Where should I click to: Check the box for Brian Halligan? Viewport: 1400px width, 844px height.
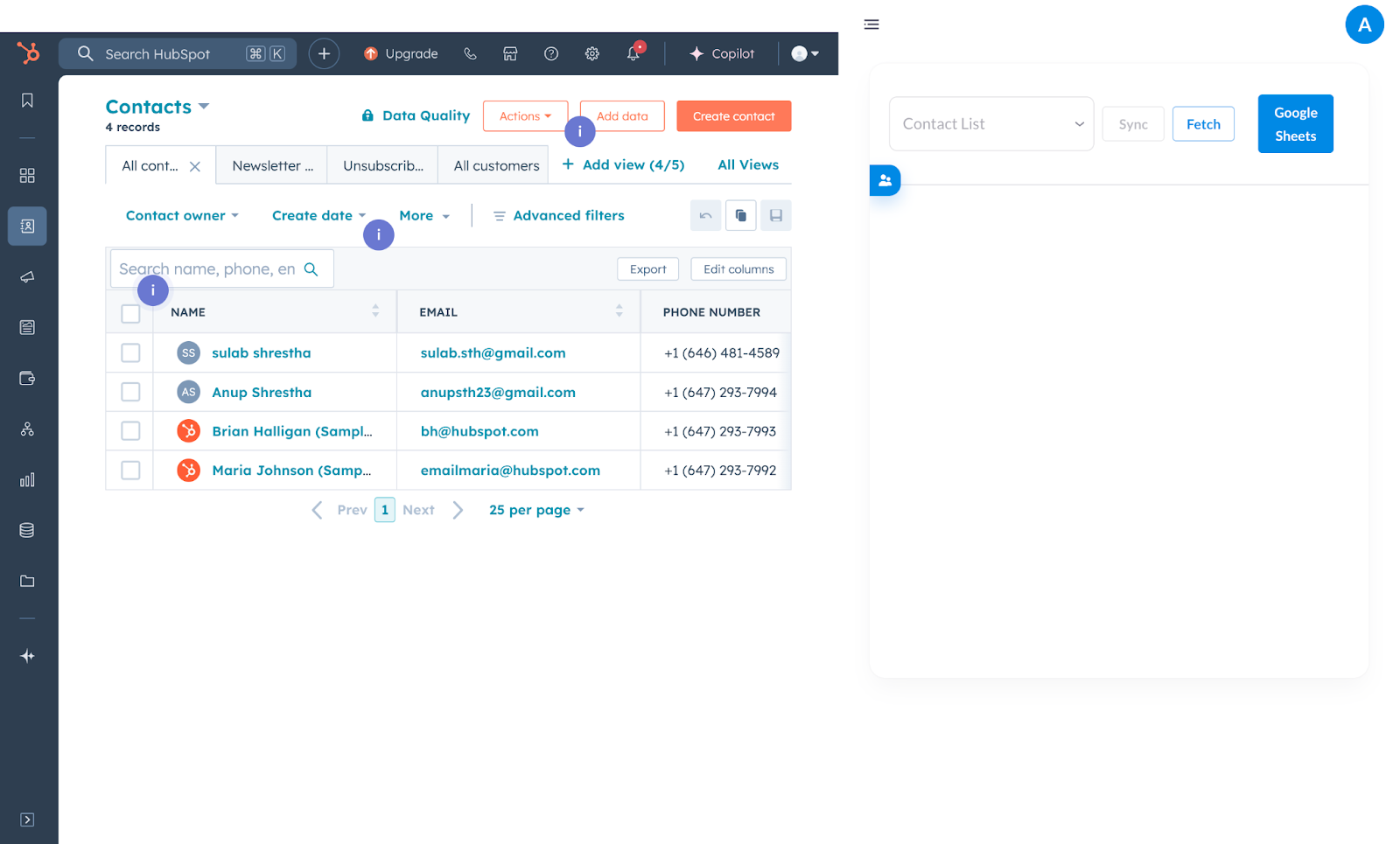130,431
